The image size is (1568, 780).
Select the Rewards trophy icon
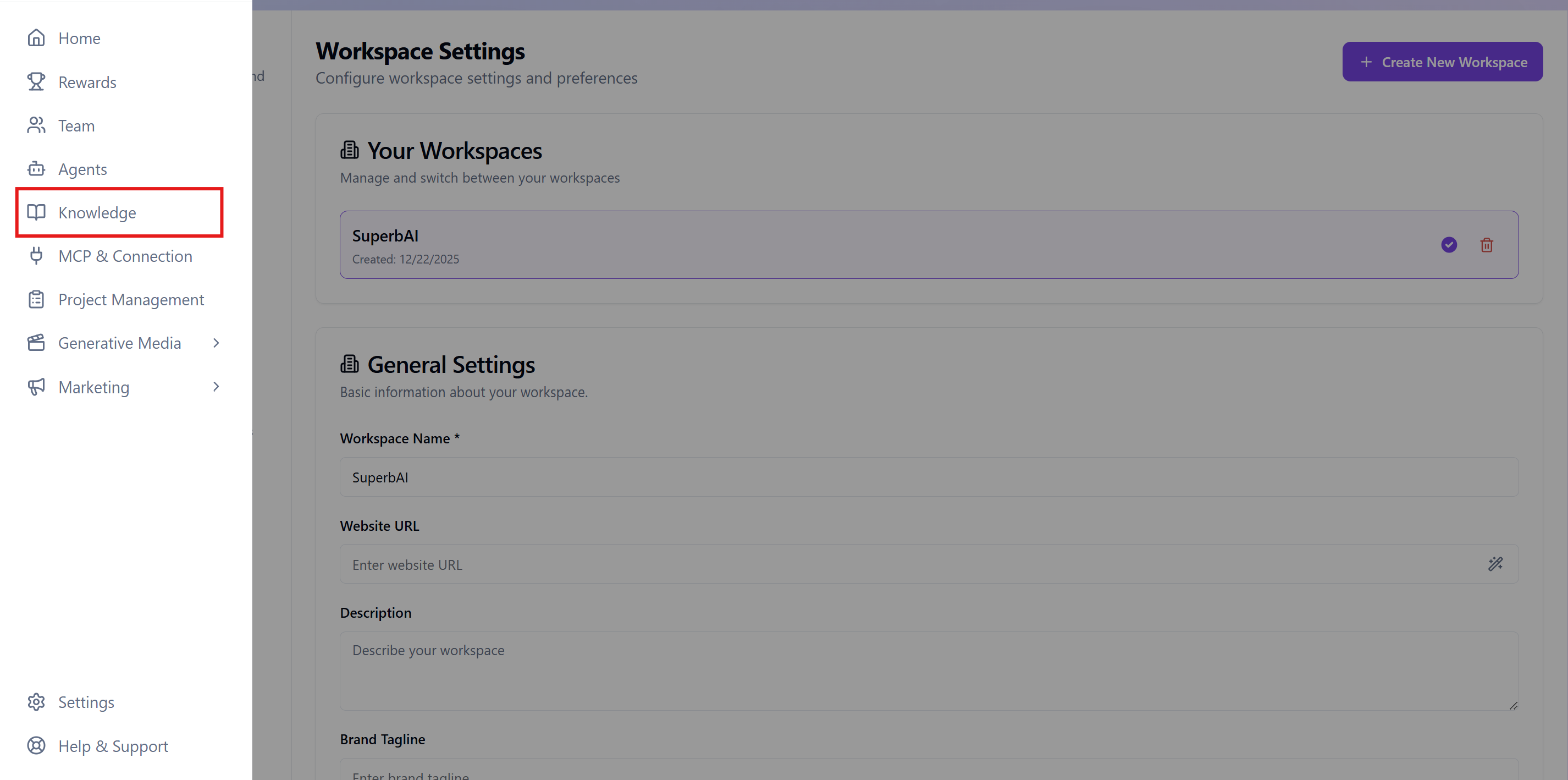pyautogui.click(x=36, y=81)
